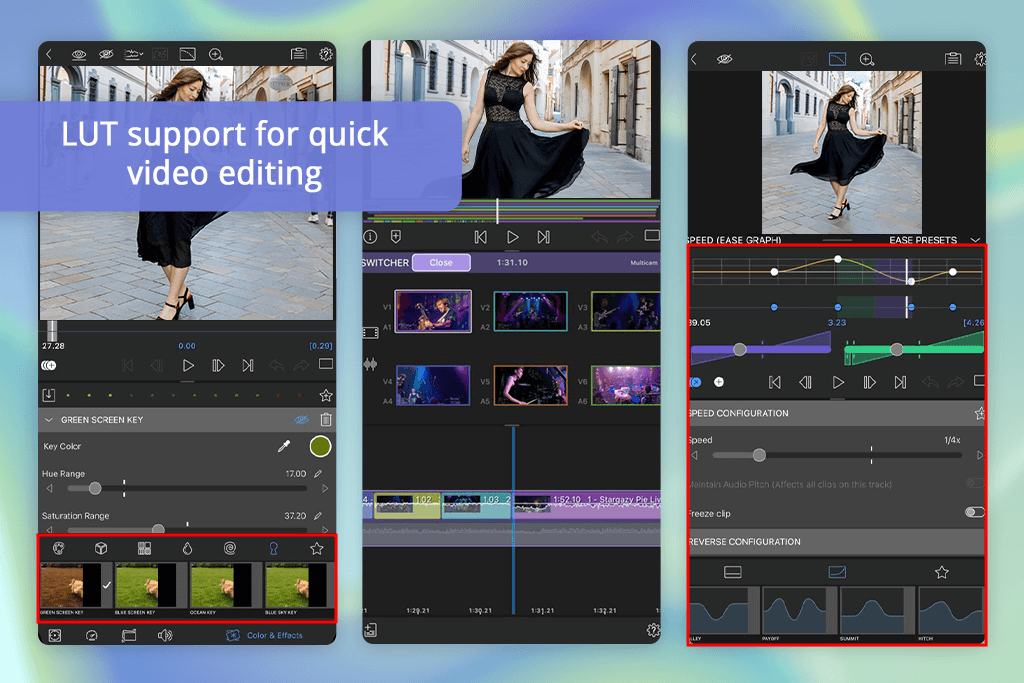Select the Summit ease preset thumbnail

coord(872,611)
